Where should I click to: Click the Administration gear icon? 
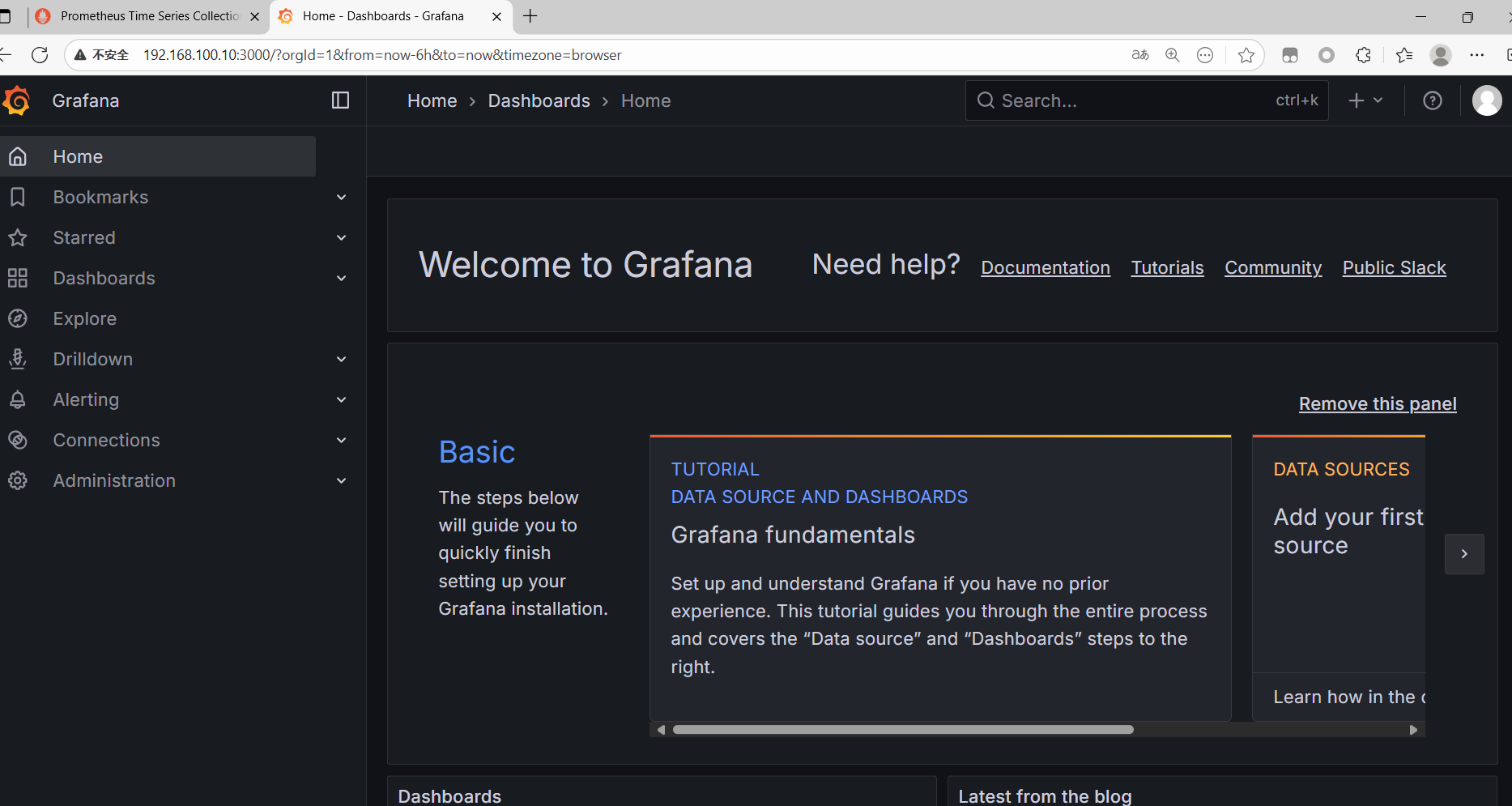(18, 480)
